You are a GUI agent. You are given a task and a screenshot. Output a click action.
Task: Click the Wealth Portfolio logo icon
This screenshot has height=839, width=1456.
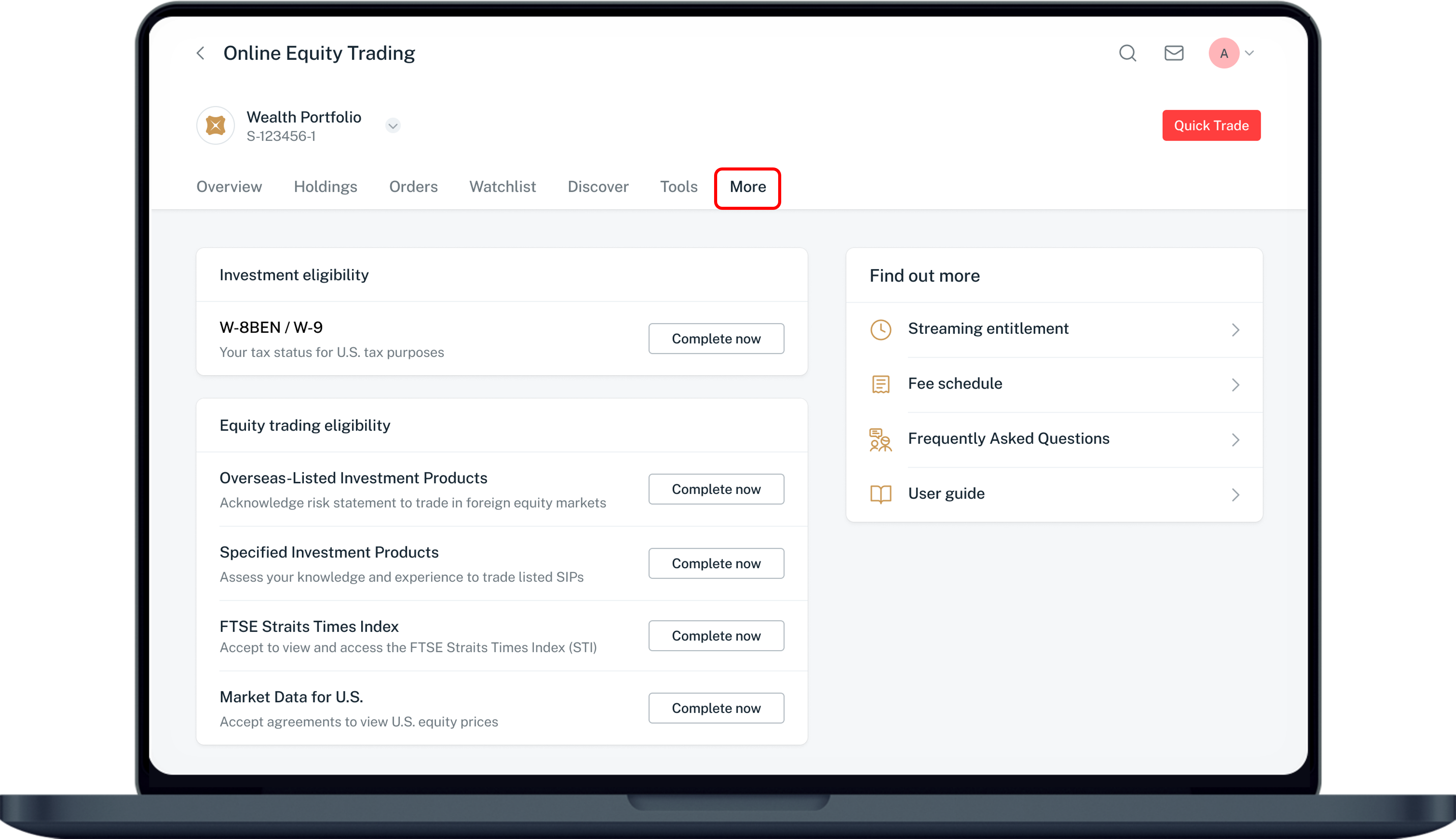(x=216, y=126)
